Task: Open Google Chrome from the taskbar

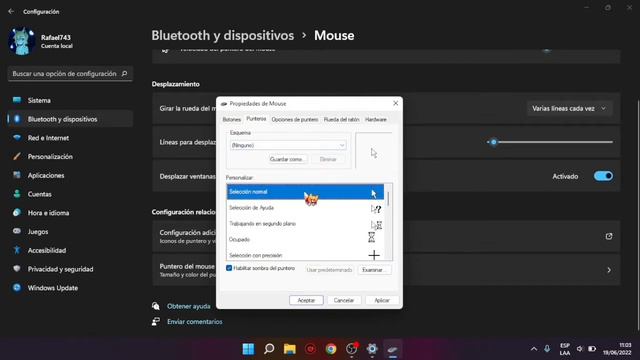Action: click(x=331, y=349)
